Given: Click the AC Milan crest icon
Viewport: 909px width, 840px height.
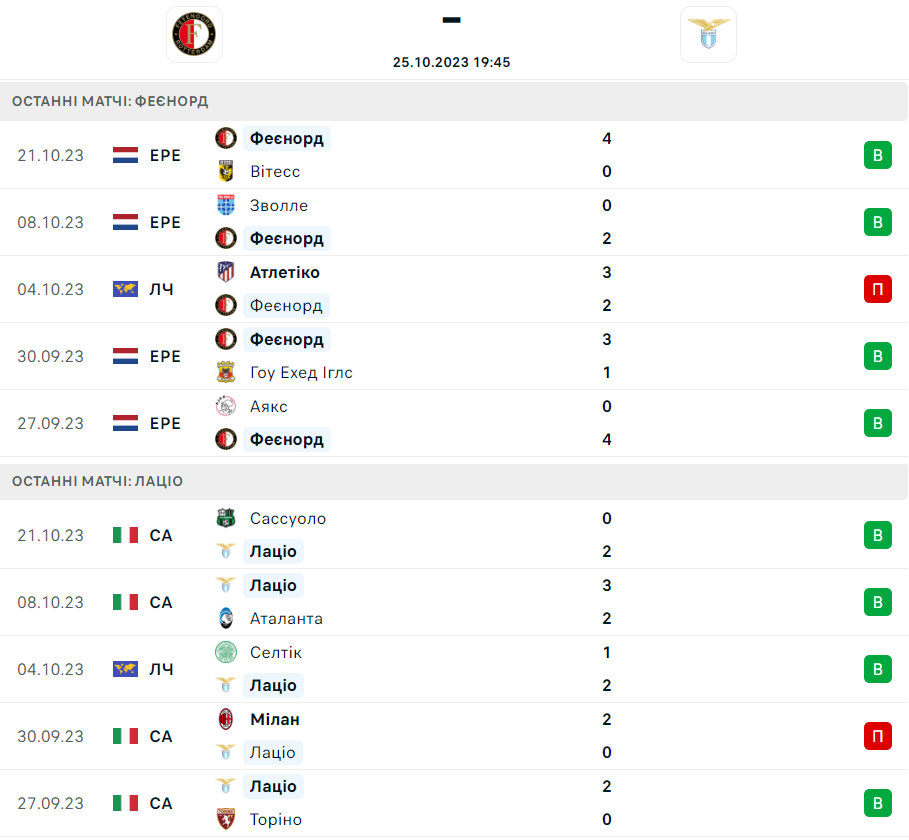Looking at the screenshot, I should 226,719.
